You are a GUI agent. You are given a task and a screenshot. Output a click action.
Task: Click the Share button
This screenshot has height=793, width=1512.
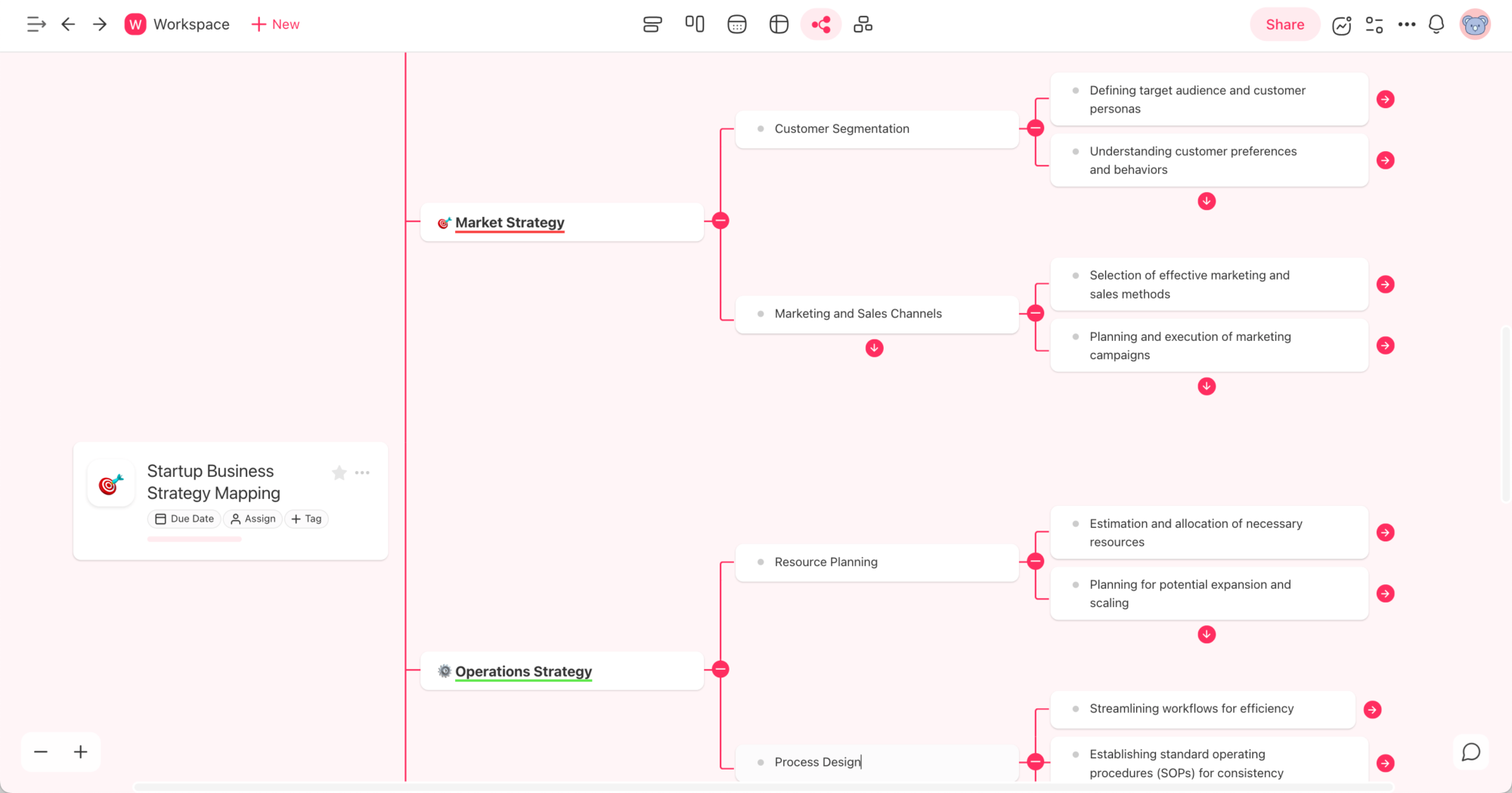1284,23
